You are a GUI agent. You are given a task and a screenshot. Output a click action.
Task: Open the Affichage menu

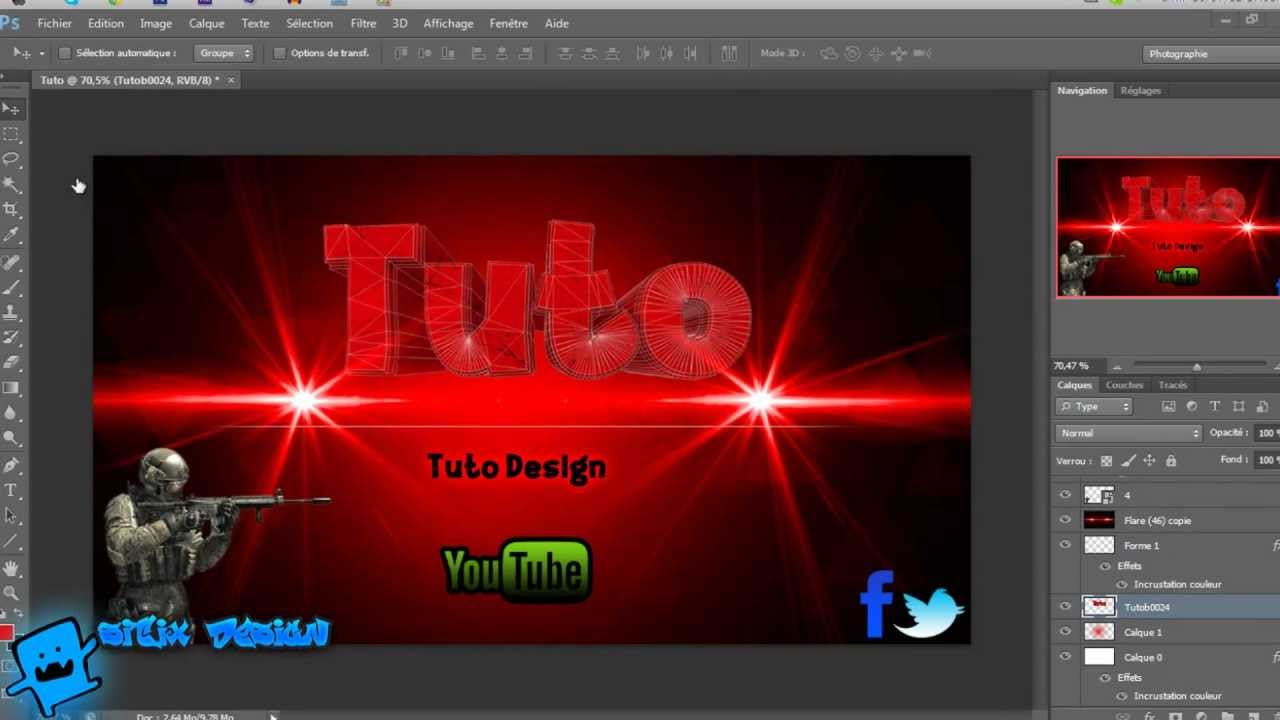pos(448,23)
